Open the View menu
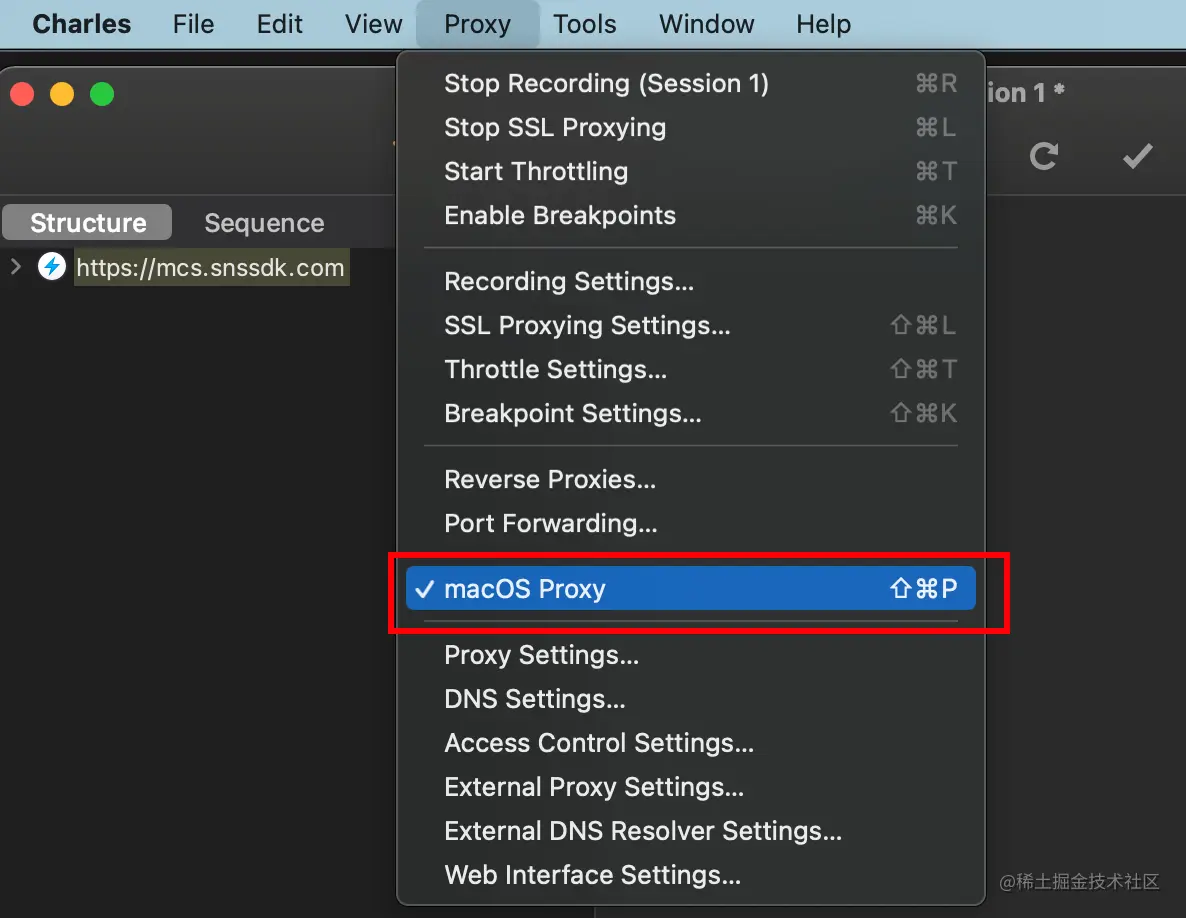This screenshot has width=1186, height=918. coord(373,24)
